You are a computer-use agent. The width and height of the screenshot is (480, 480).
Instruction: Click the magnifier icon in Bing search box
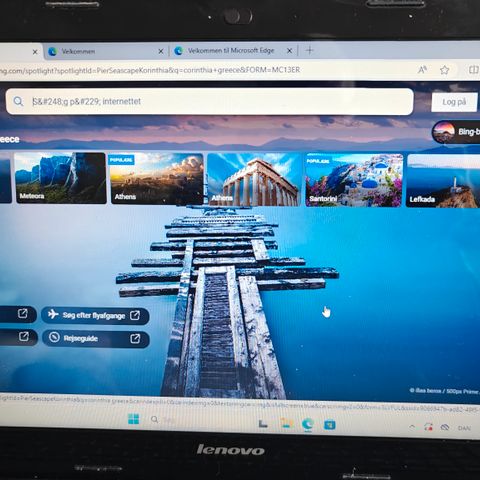[18, 101]
